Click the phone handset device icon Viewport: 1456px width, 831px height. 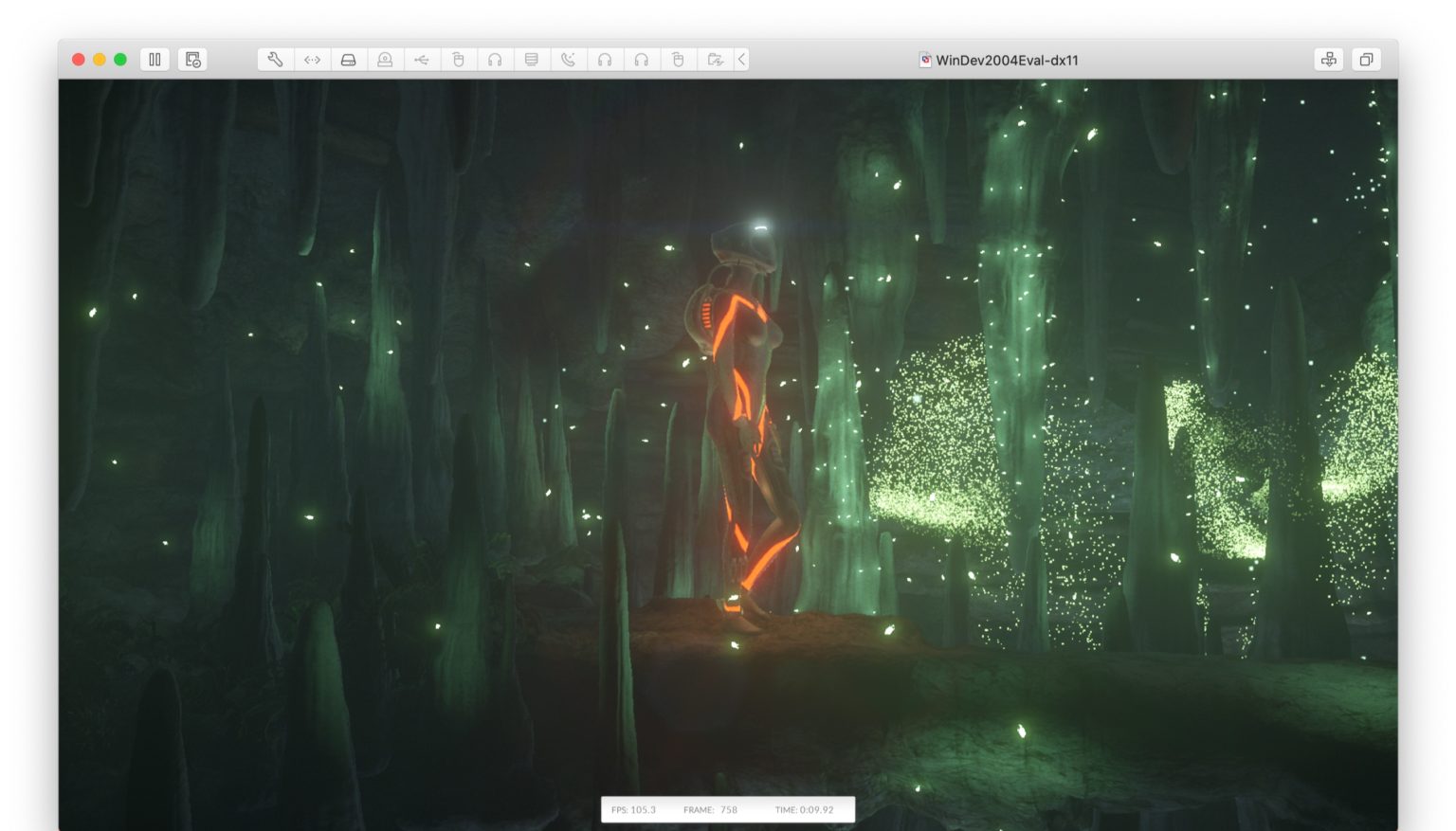tap(568, 60)
